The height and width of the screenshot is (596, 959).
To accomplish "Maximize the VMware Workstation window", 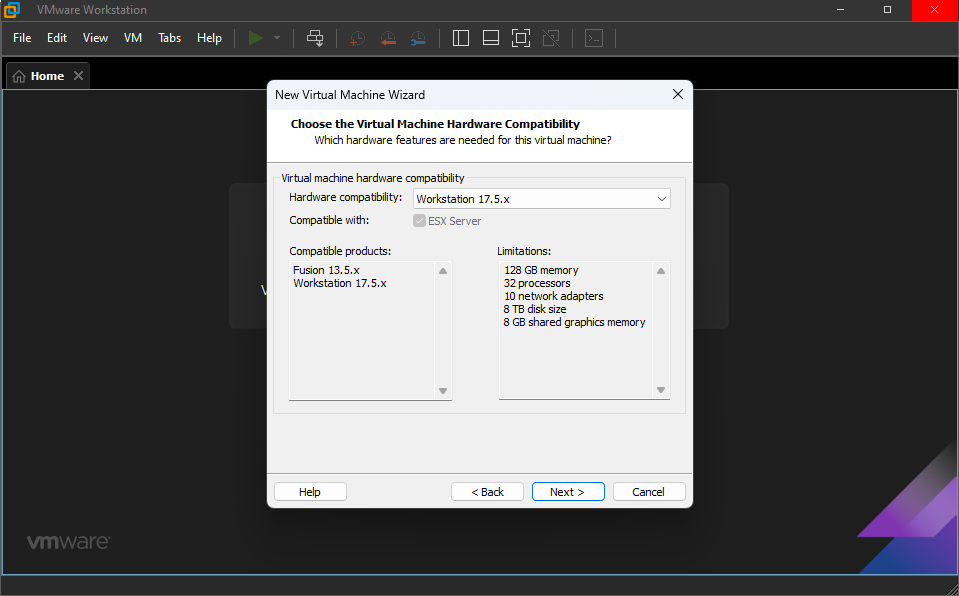I will [887, 10].
